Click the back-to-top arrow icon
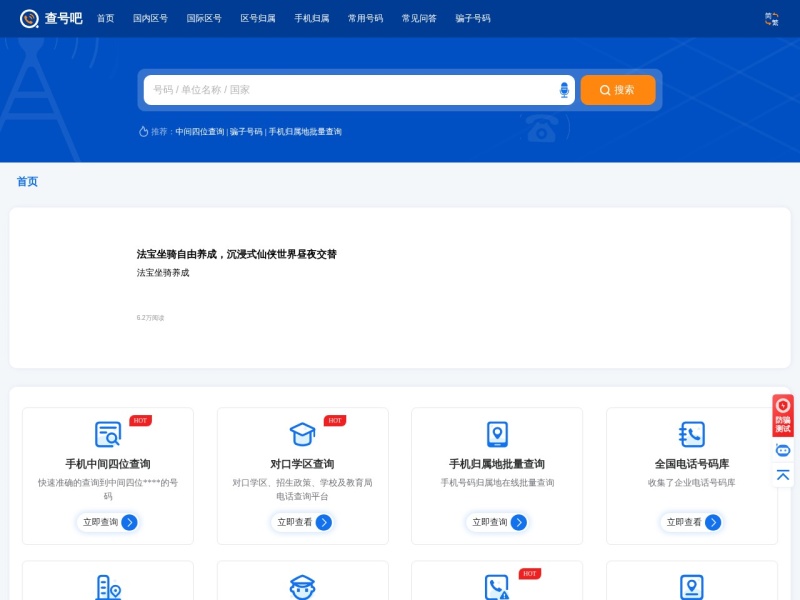This screenshot has height=600, width=800. pyautogui.click(x=783, y=475)
